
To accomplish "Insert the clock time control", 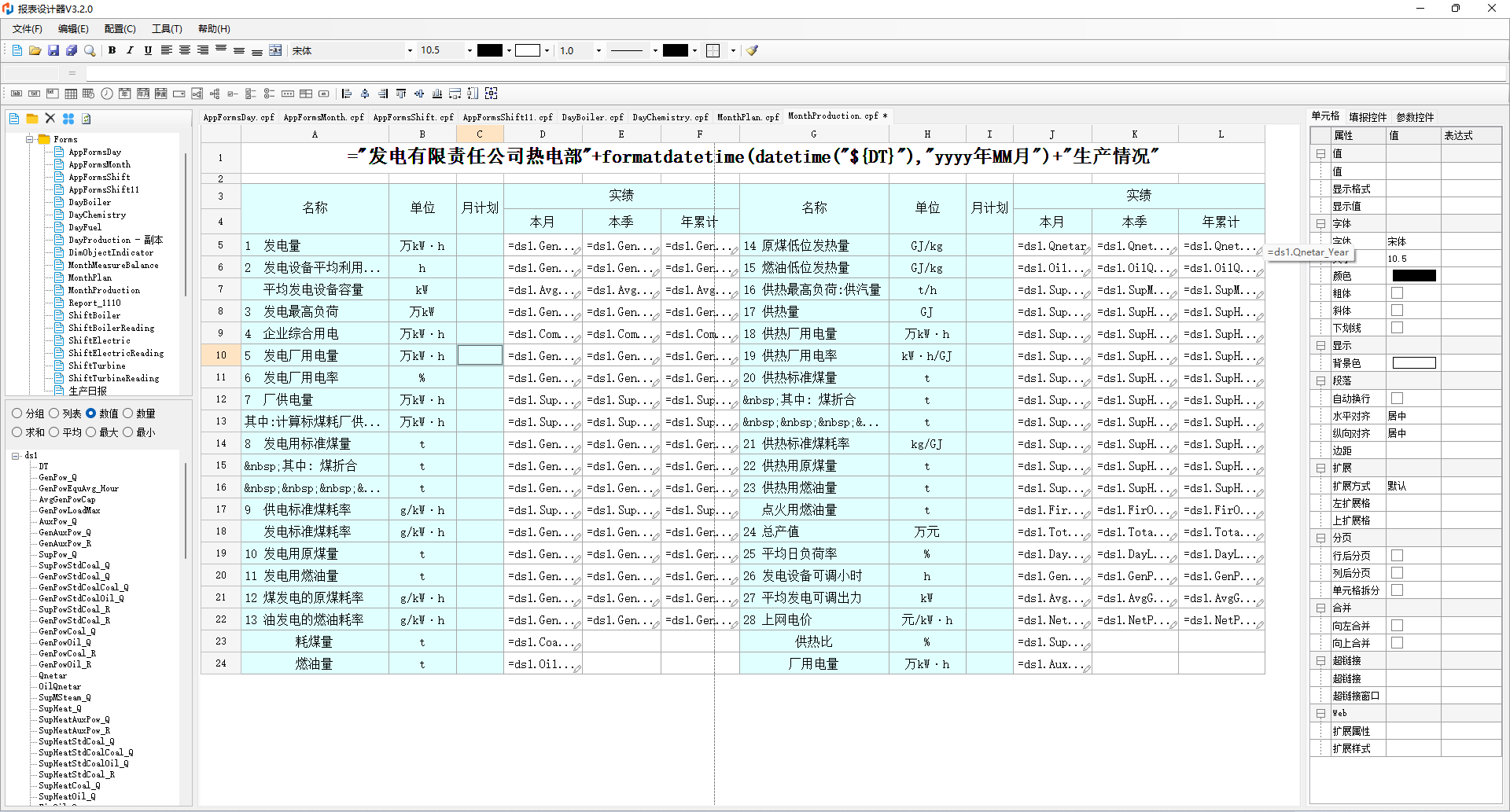I will click(107, 94).
